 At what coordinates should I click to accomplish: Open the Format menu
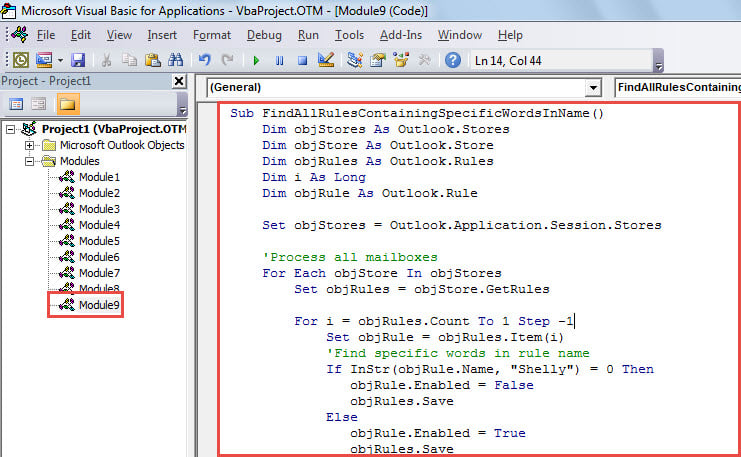(x=212, y=35)
